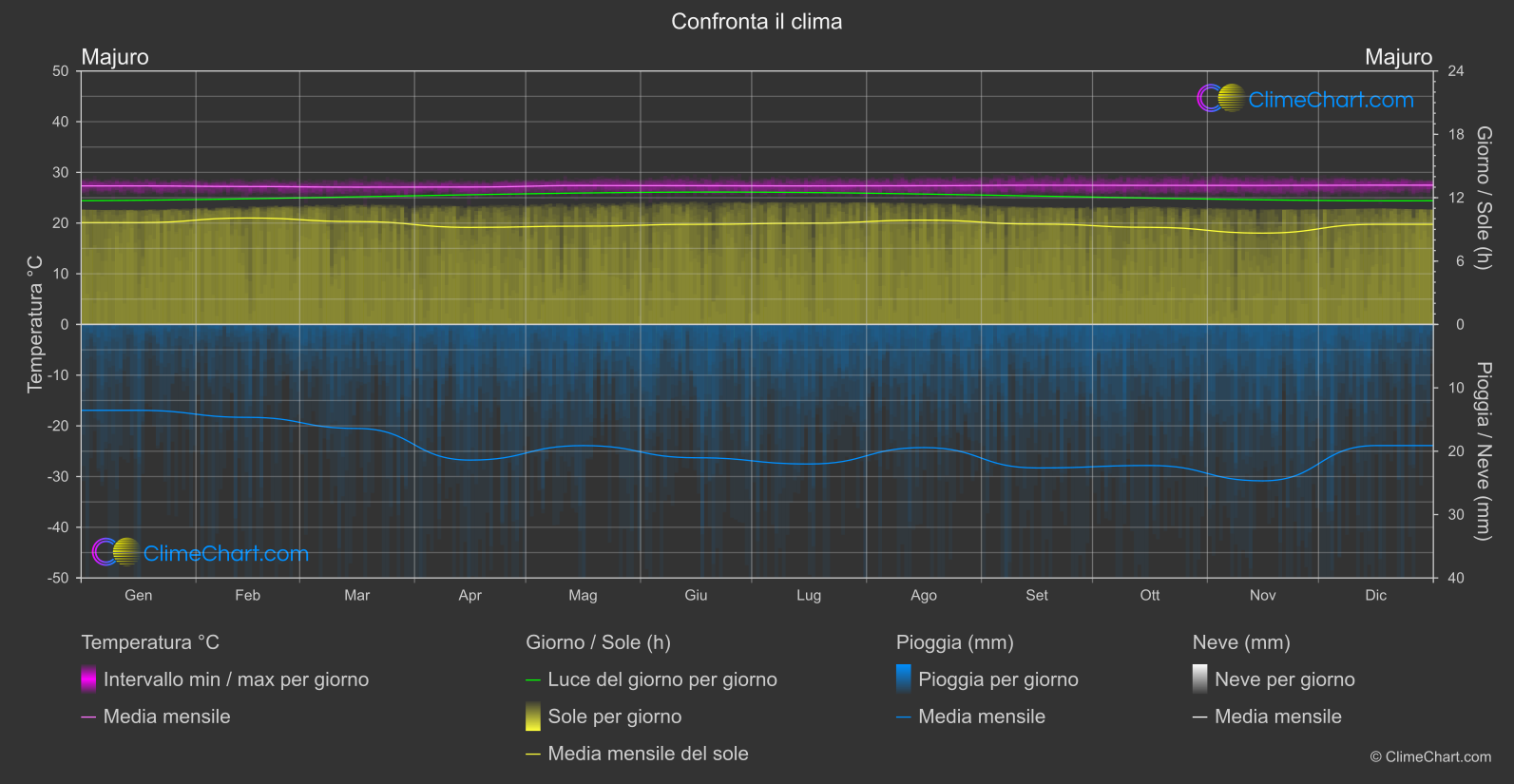
Task: Click the white 'Neve per giorno' legend swatch
Action: click(1200, 679)
